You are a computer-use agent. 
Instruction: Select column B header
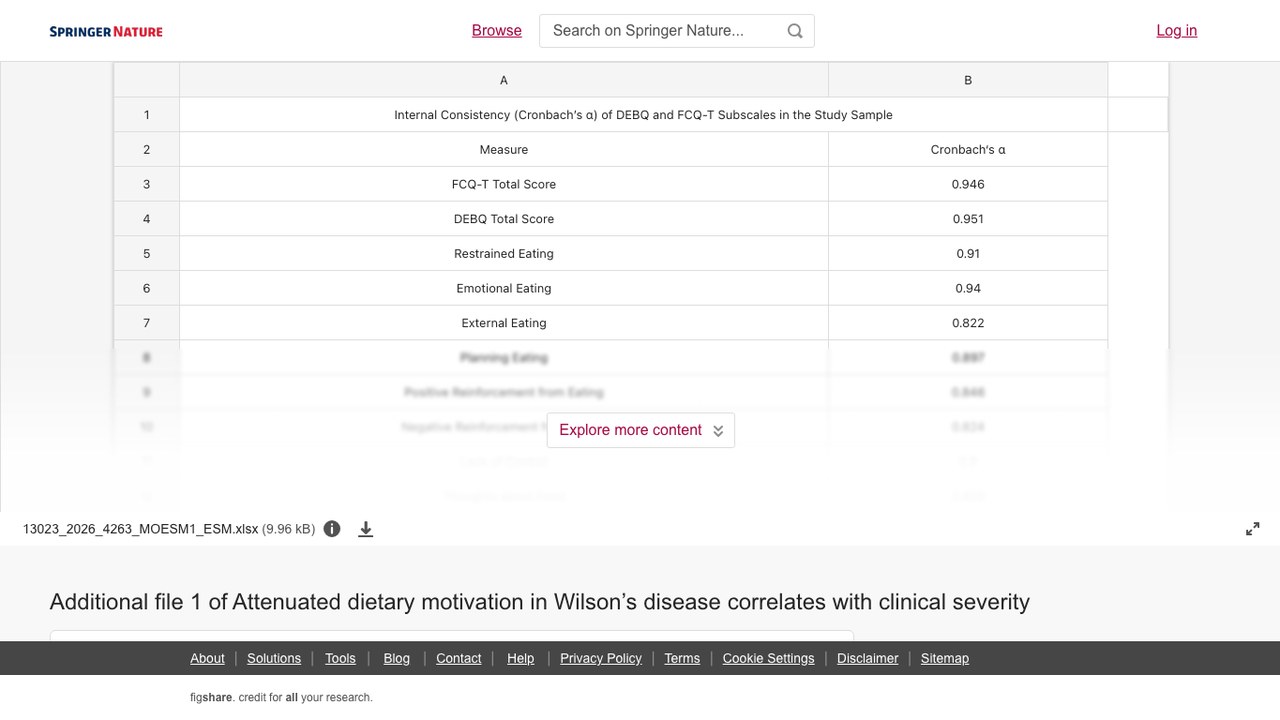[968, 80]
